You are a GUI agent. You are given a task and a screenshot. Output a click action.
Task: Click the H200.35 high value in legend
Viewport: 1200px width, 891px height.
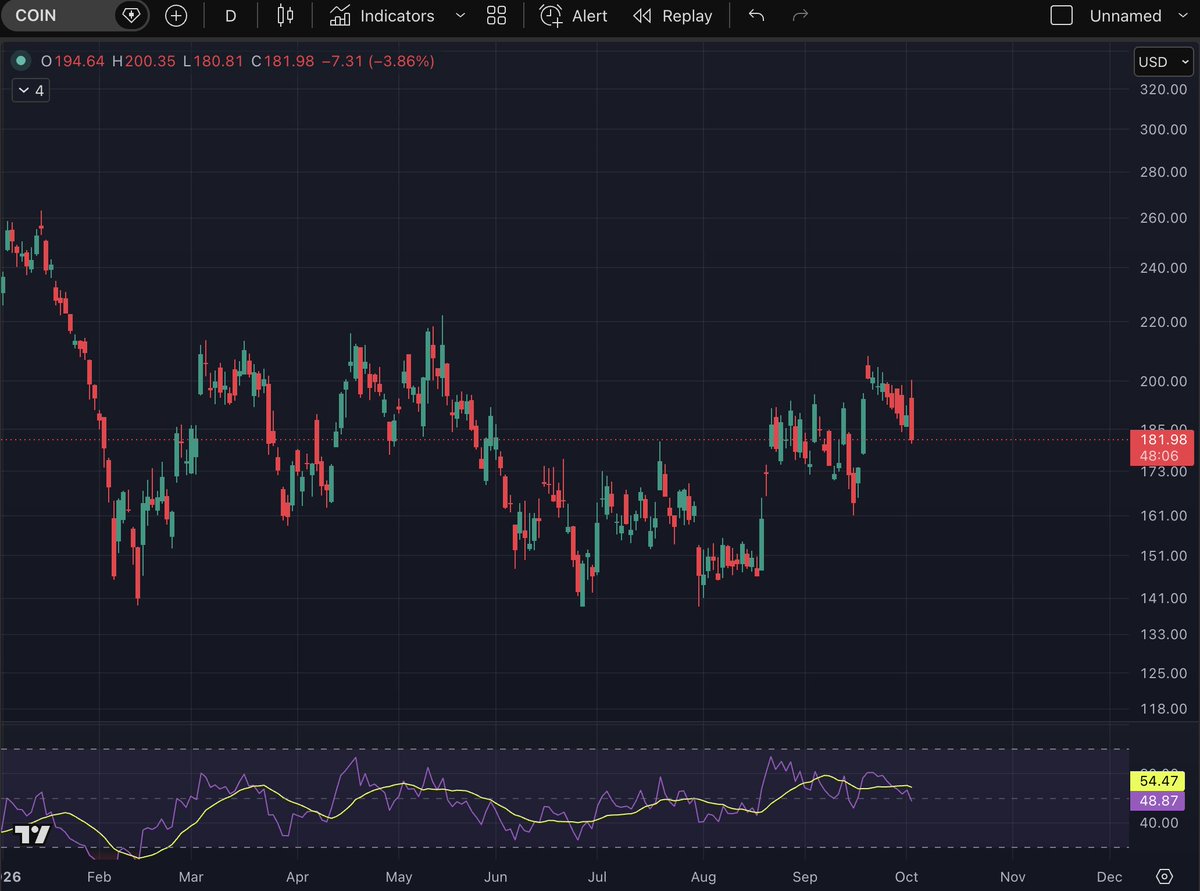pos(143,61)
